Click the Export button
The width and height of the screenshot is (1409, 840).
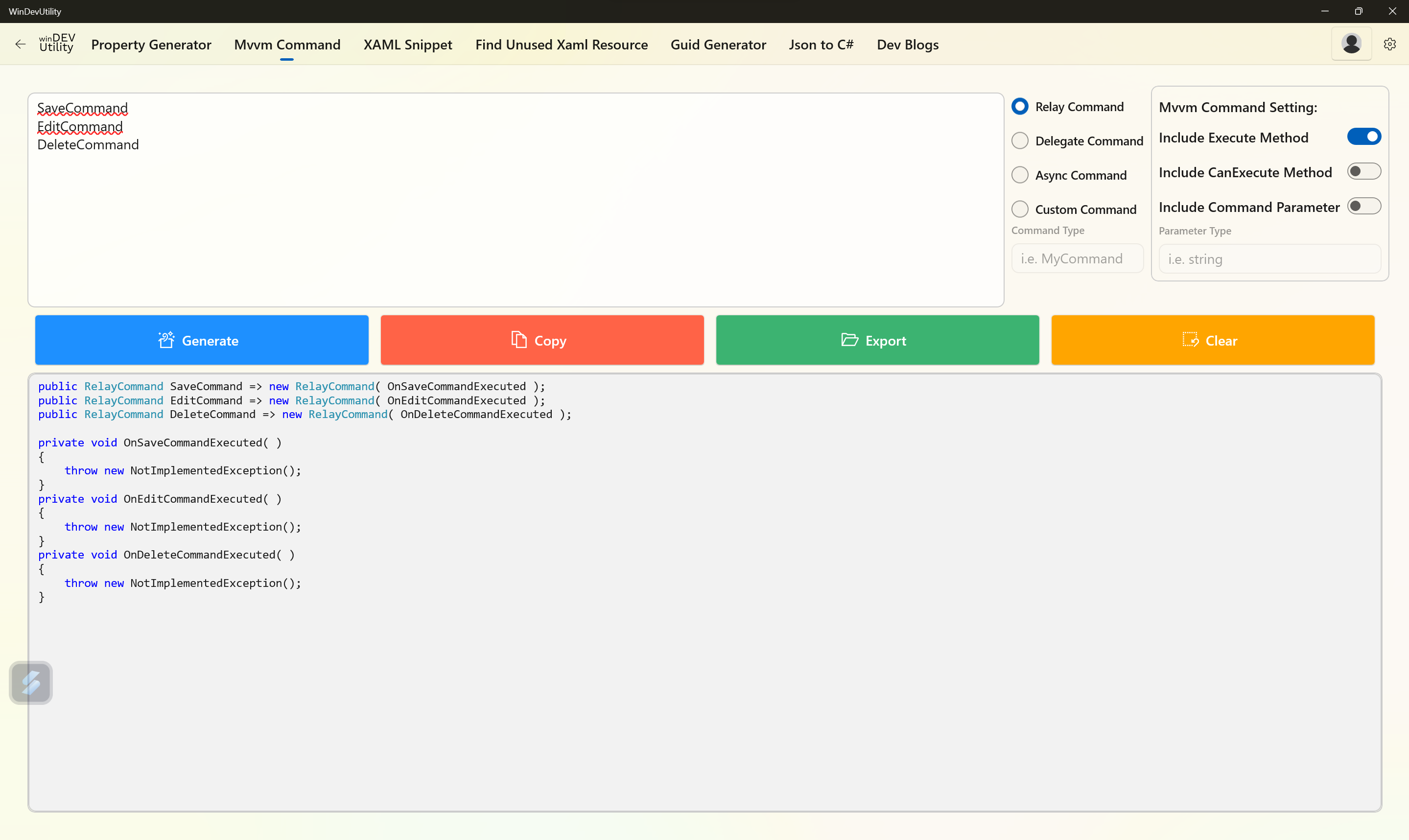coord(877,340)
